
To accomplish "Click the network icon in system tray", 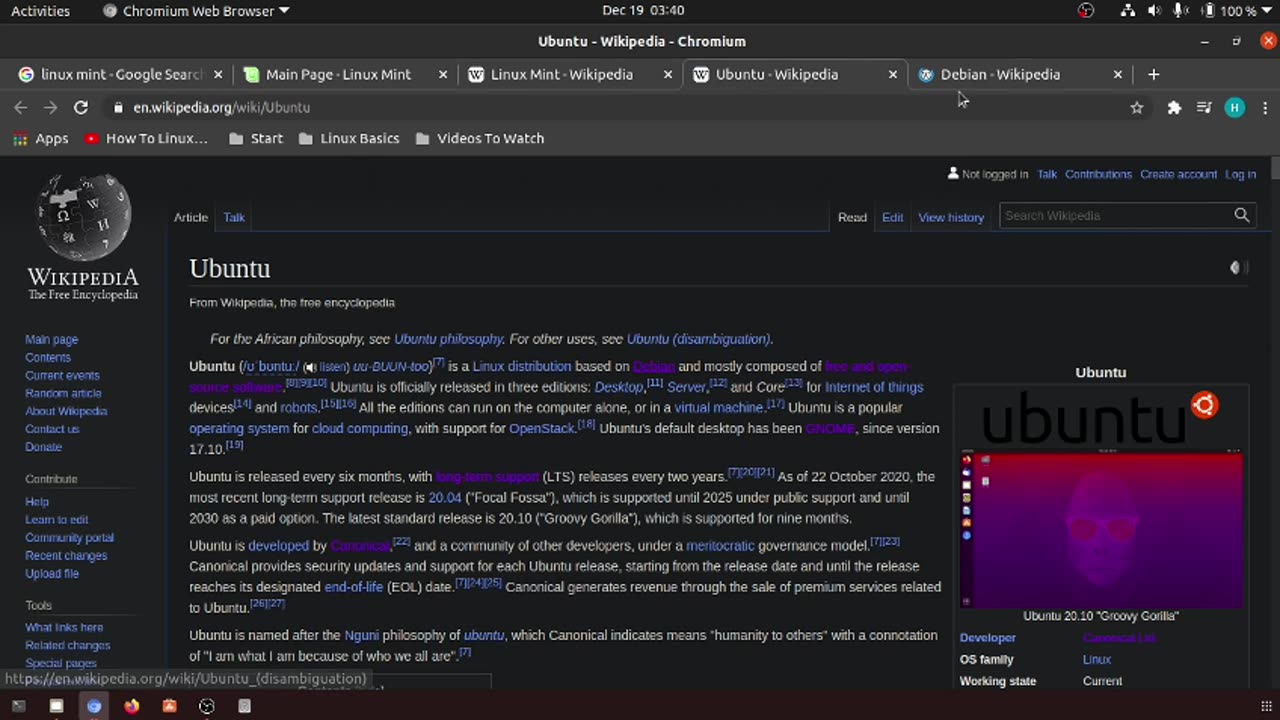I will click(1127, 11).
